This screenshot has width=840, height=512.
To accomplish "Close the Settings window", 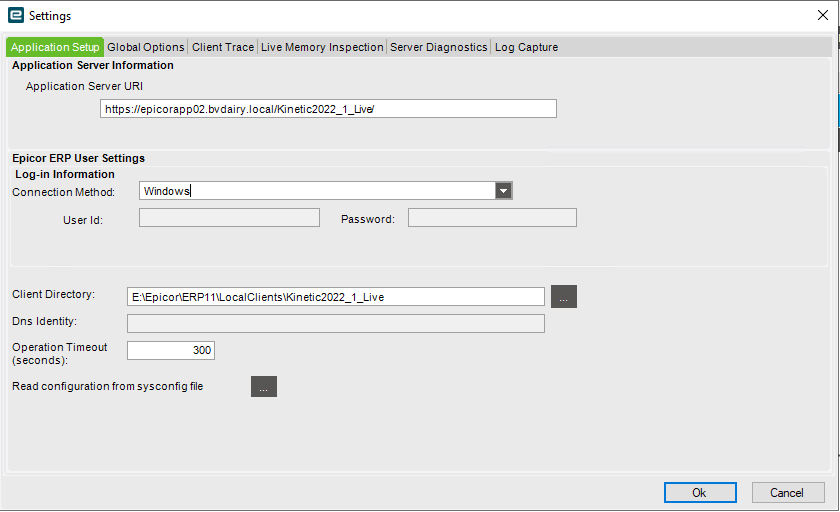I will point(823,15).
